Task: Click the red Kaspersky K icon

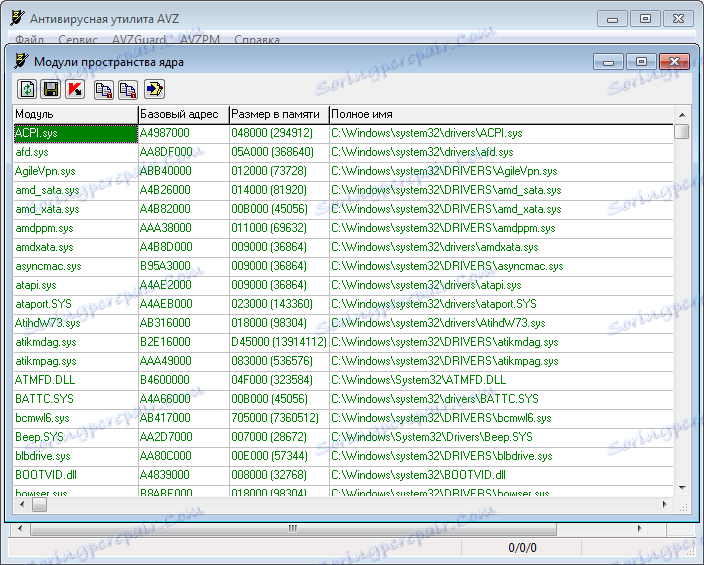Action: pos(75,89)
